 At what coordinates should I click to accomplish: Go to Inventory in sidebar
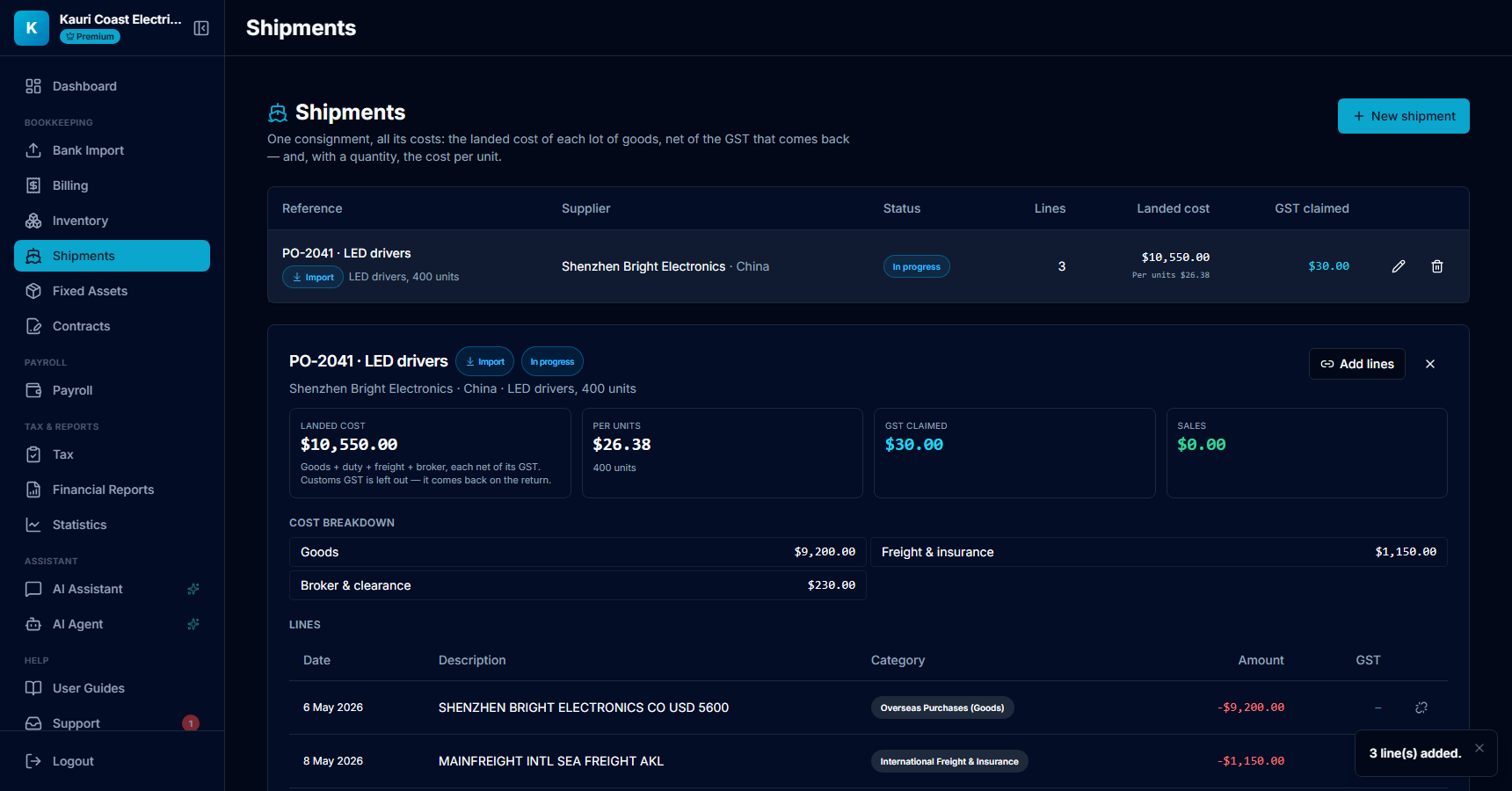(x=112, y=221)
